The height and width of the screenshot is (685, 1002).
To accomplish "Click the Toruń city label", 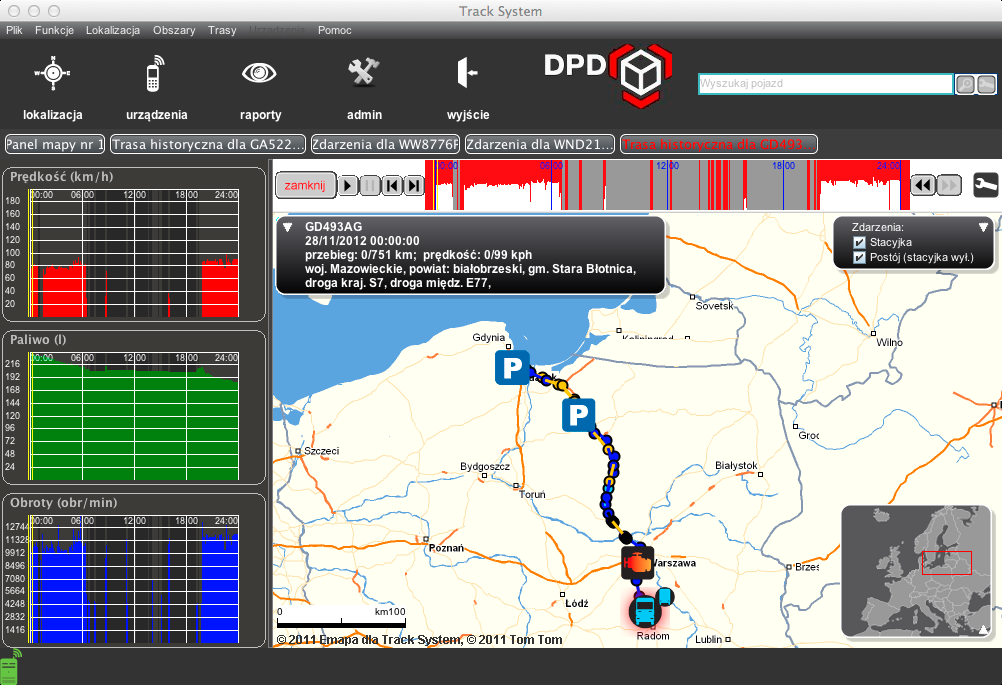I will coord(532,494).
